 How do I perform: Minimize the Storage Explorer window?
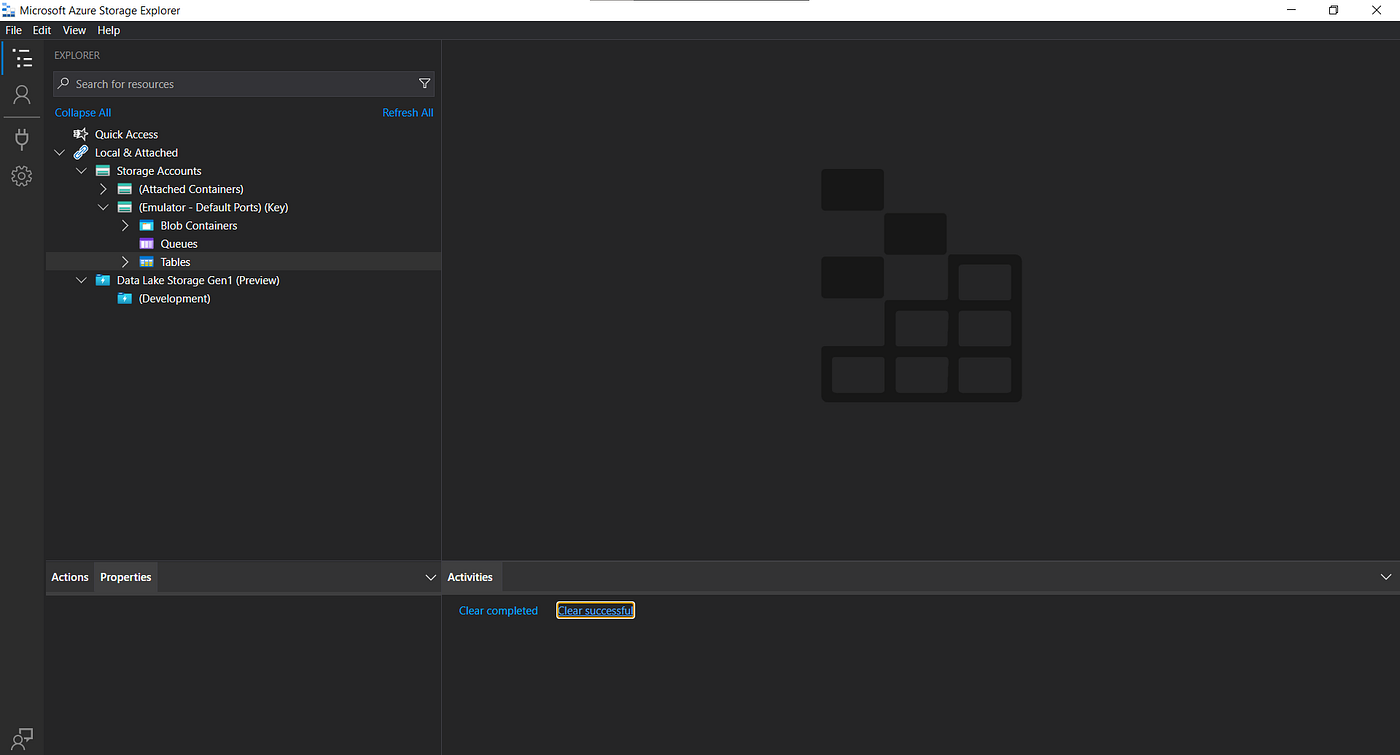1289,10
